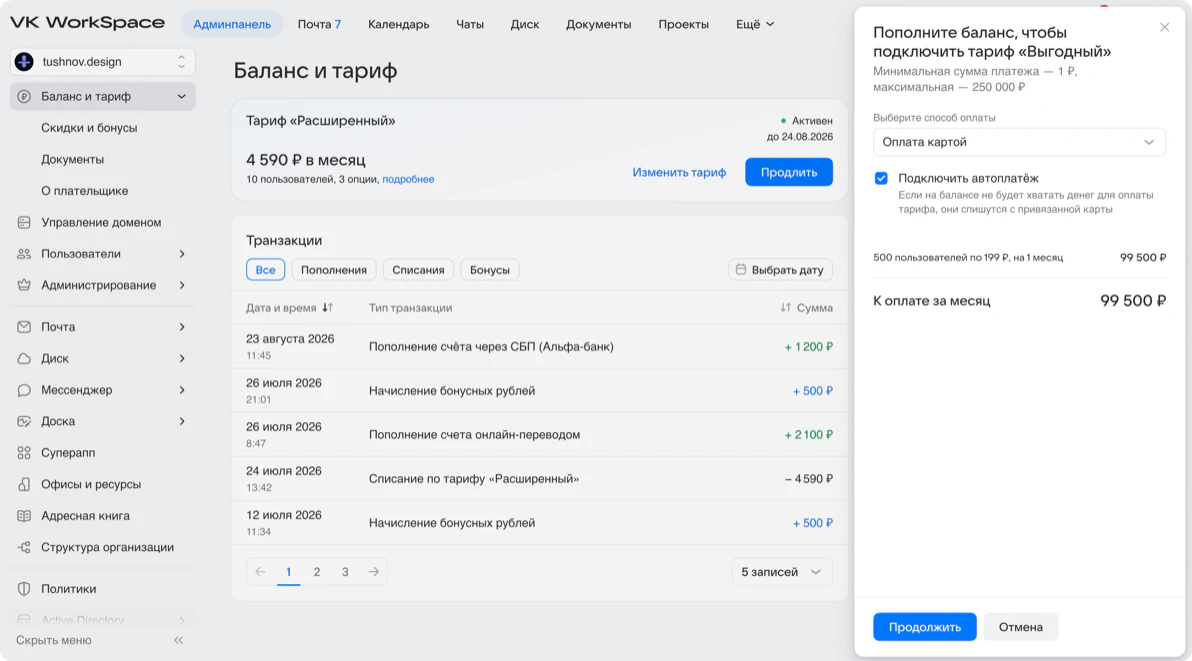The height and width of the screenshot is (661, 1192).
Task: Expand the Администрирование submenu chevron
Action: 182,285
